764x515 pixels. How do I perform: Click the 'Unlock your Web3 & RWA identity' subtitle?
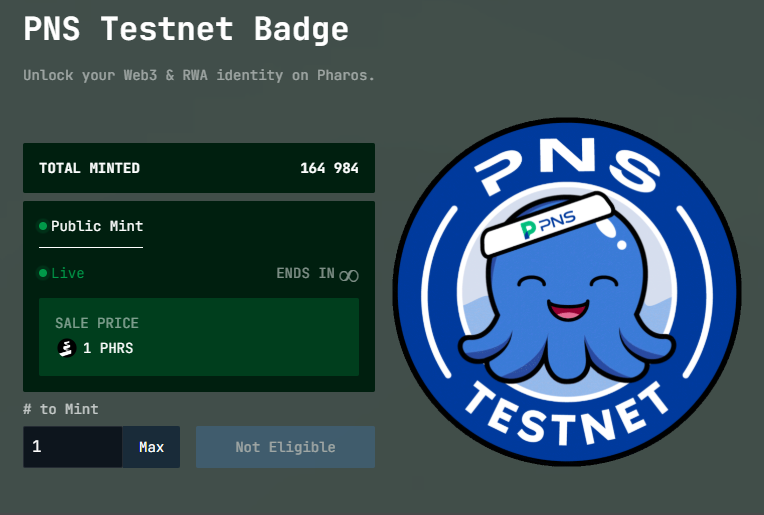point(199,76)
